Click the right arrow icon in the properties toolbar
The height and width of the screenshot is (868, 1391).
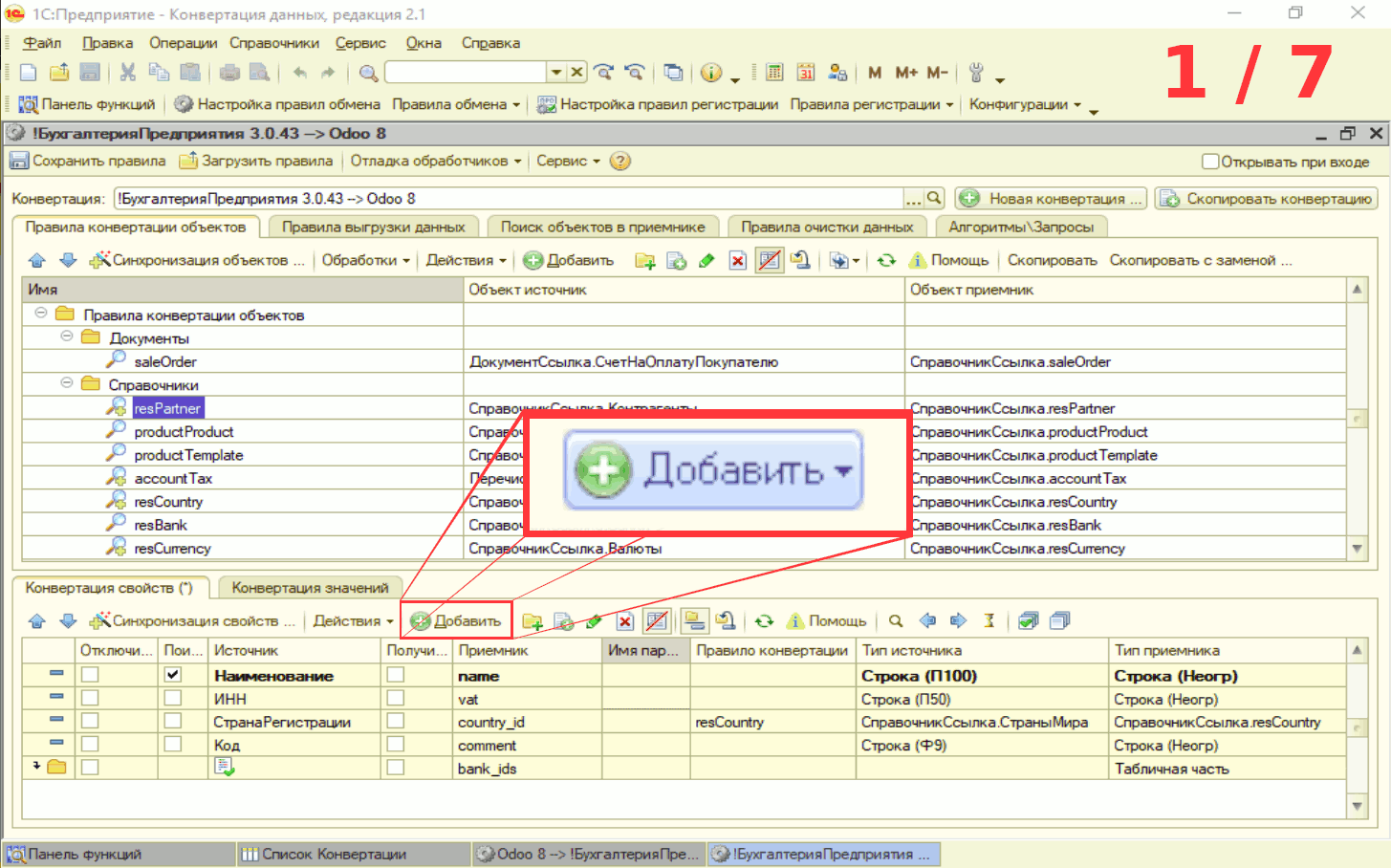[958, 621]
